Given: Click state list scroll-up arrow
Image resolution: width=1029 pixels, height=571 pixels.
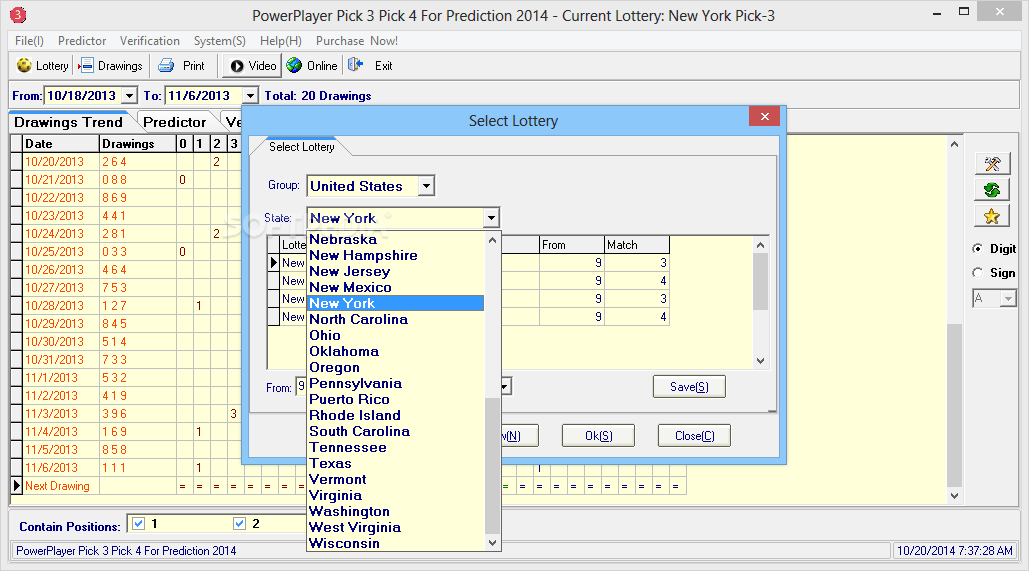Looking at the screenshot, I should (492, 240).
